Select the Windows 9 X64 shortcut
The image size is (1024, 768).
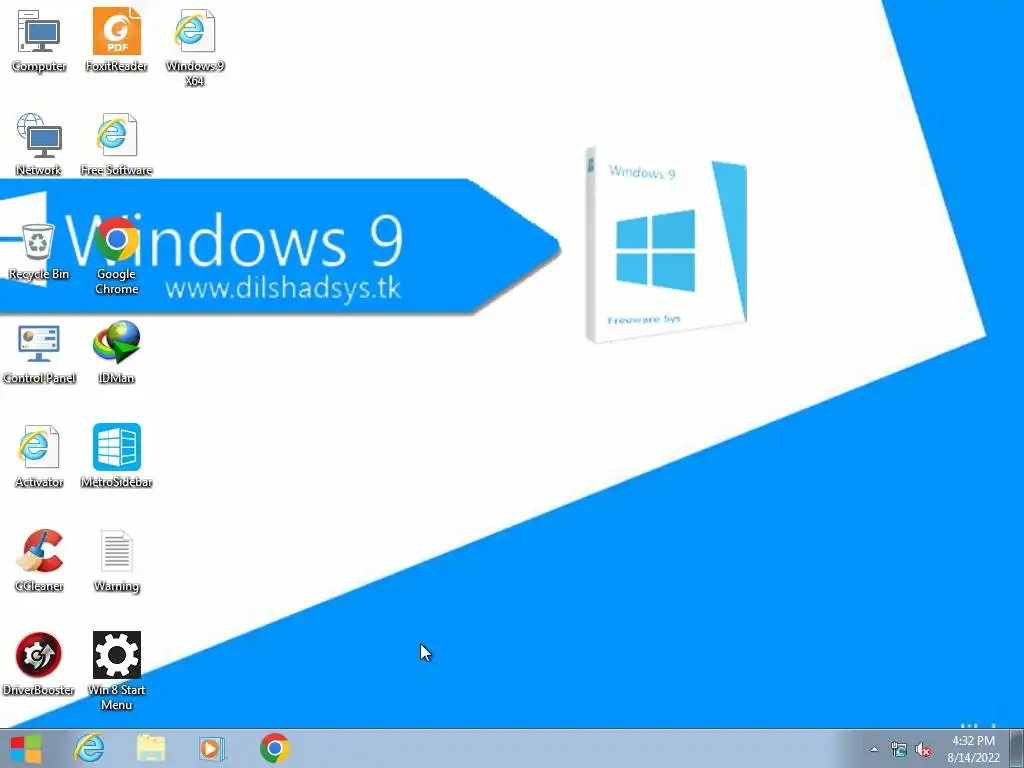point(194,47)
